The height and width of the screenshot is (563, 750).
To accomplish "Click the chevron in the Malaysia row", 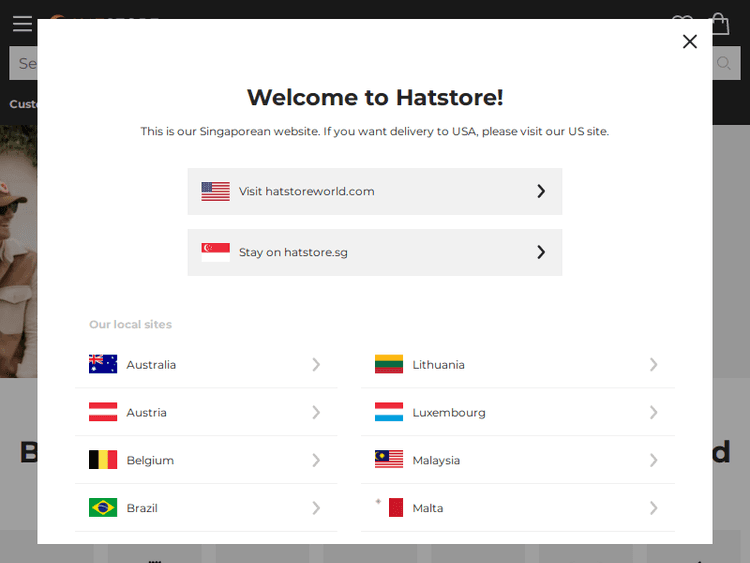I will (x=653, y=460).
